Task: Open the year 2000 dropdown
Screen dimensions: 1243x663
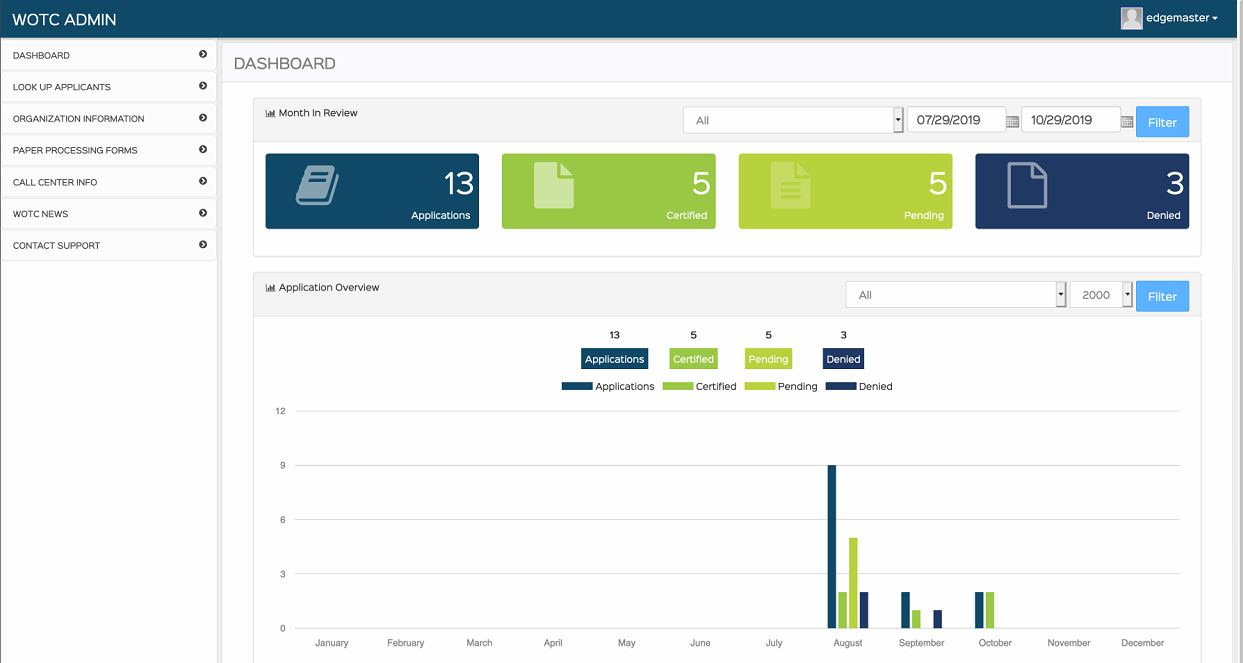Action: [x=1101, y=295]
